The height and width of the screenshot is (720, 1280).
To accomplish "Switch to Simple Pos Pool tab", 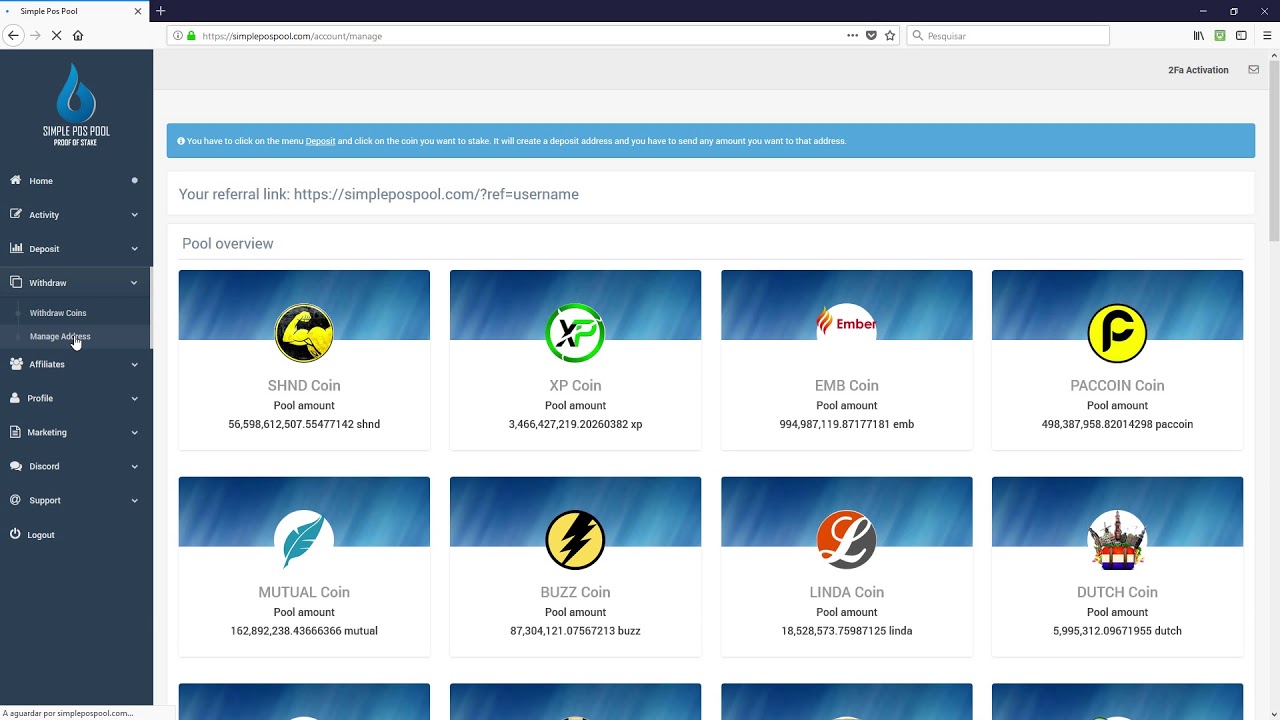I will tap(72, 11).
